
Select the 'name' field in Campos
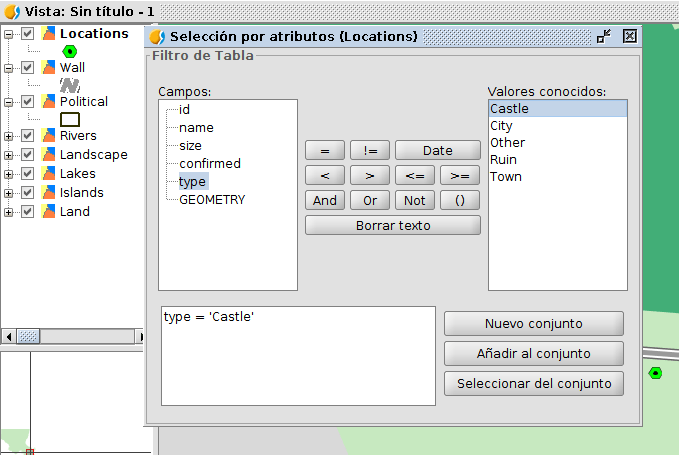coord(196,128)
